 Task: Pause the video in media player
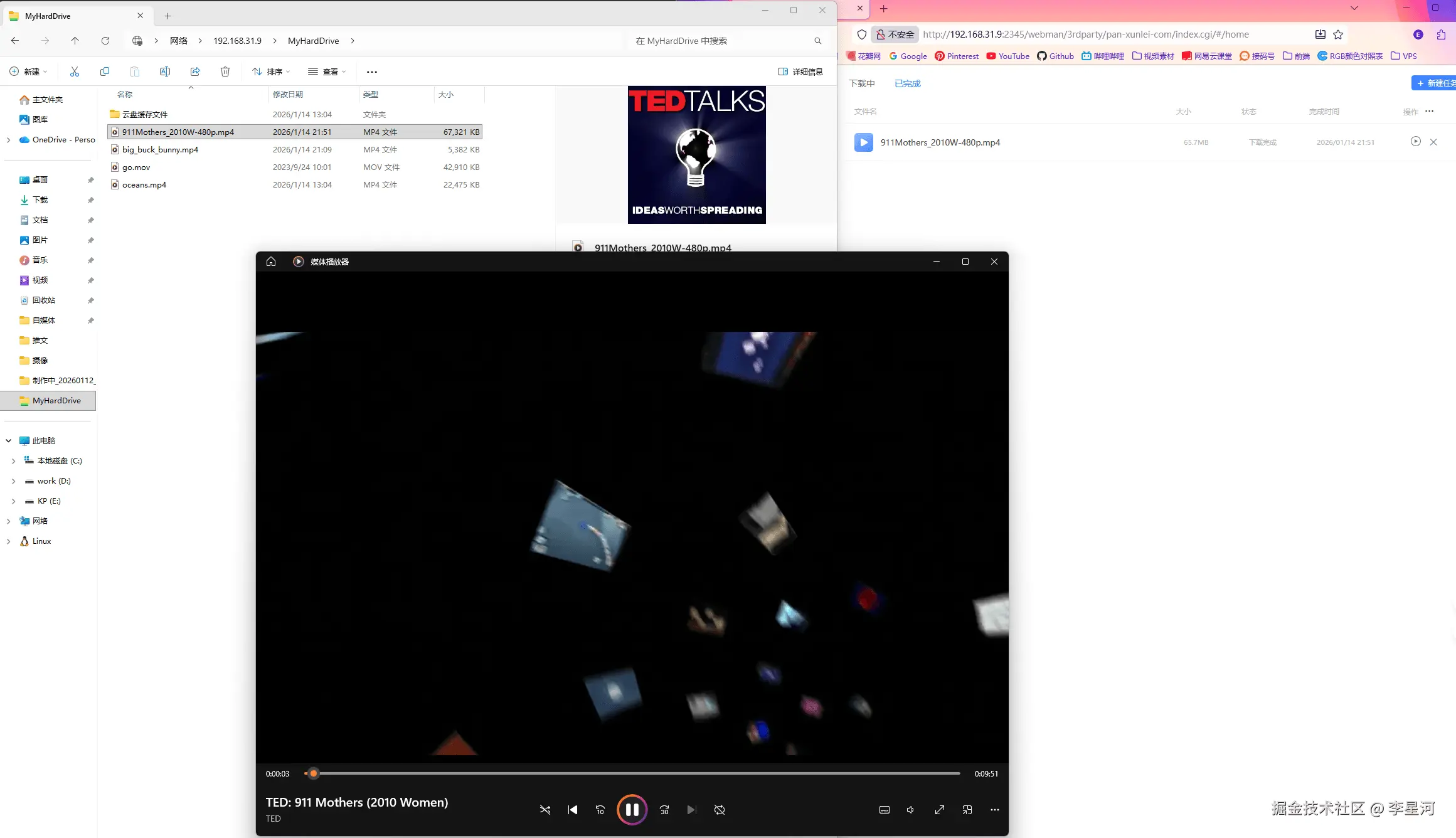[x=632, y=810]
